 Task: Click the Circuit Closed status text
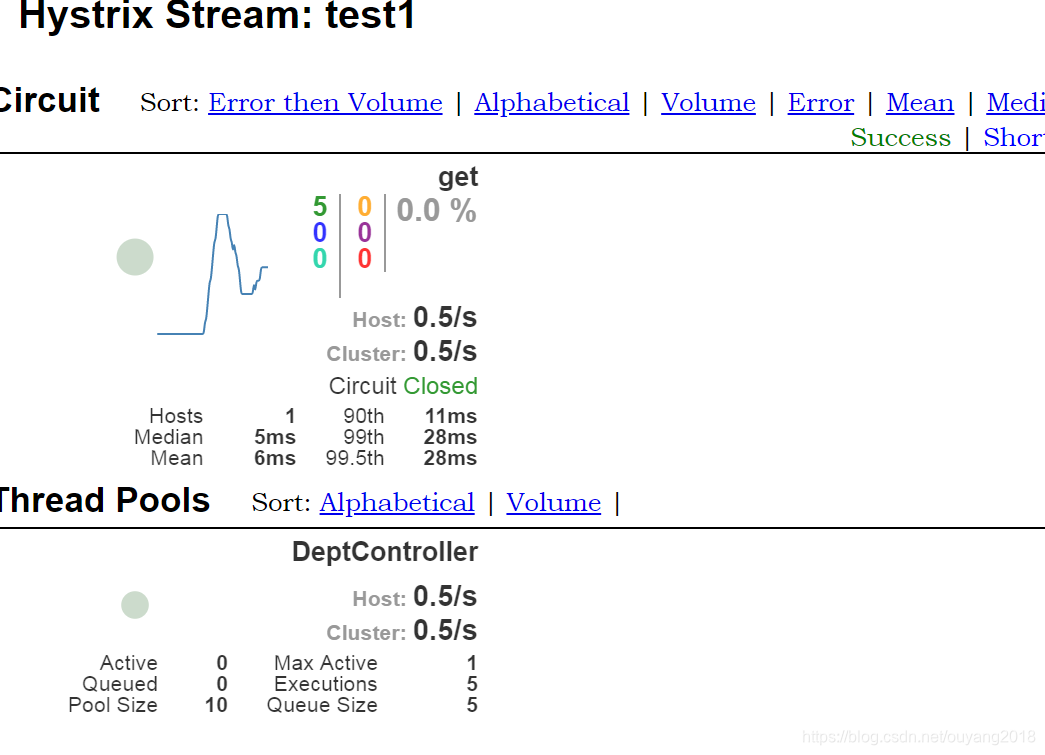point(403,386)
